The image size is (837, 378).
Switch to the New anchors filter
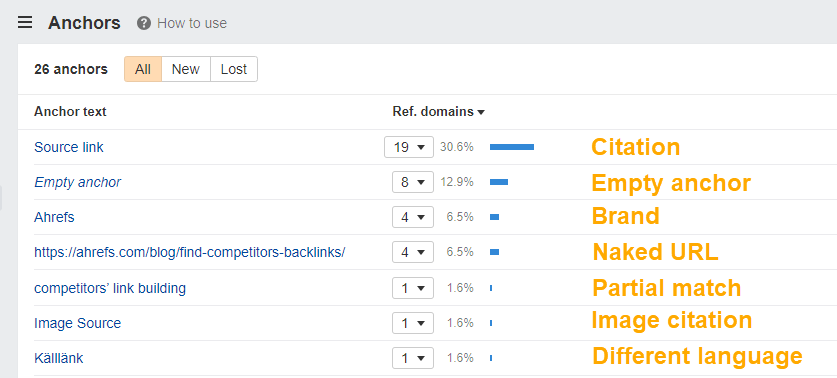pos(186,69)
